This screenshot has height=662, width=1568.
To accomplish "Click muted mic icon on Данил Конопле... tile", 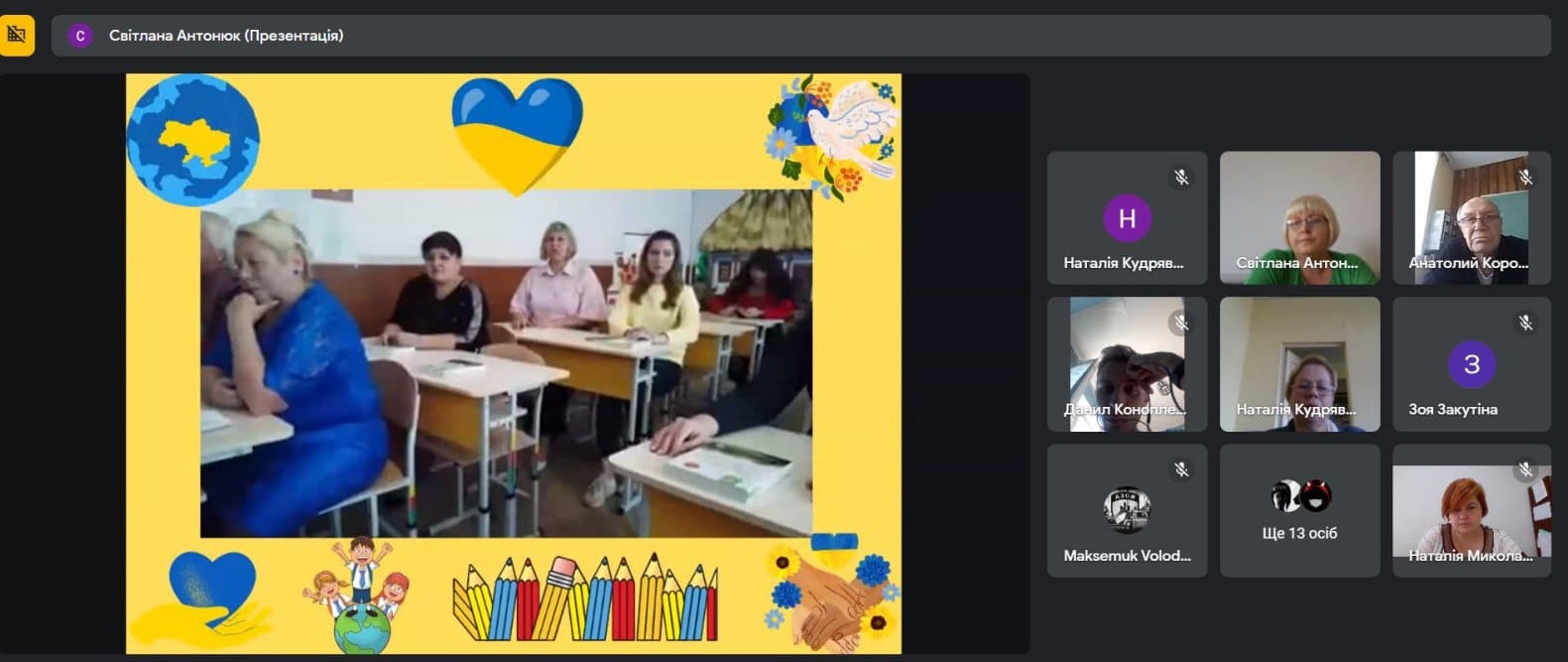I will coord(1181,323).
